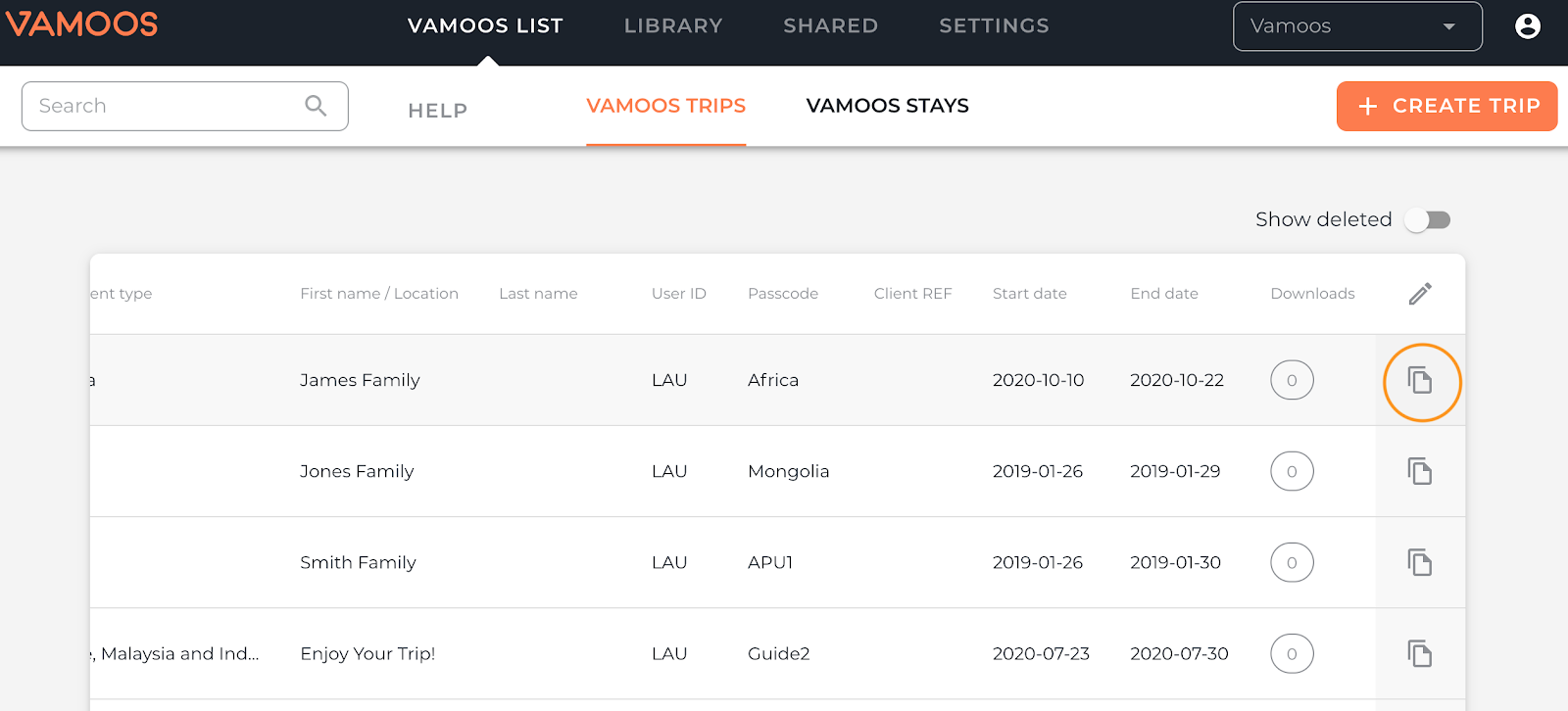
Task: View downloads badge for Jones Family
Action: pos(1292,471)
